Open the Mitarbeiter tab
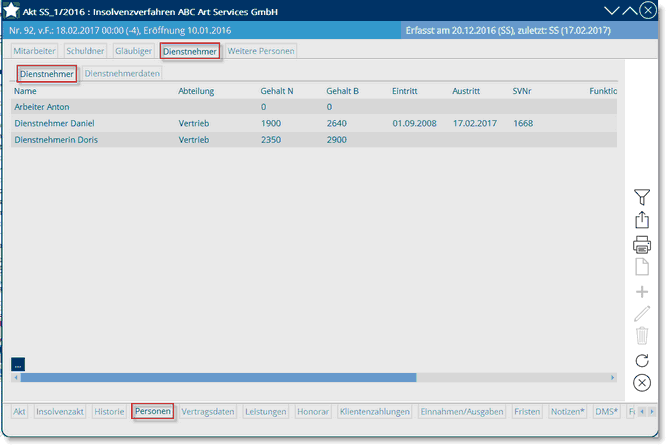The height and width of the screenshot is (446, 667). [34, 51]
